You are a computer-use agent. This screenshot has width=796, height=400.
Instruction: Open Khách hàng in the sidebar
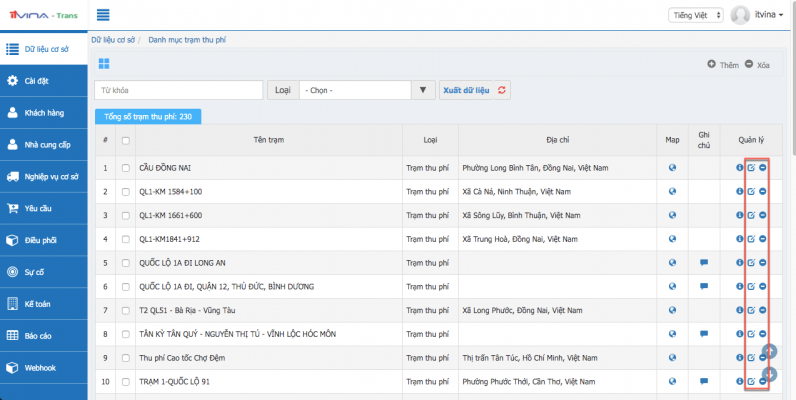pos(43,113)
